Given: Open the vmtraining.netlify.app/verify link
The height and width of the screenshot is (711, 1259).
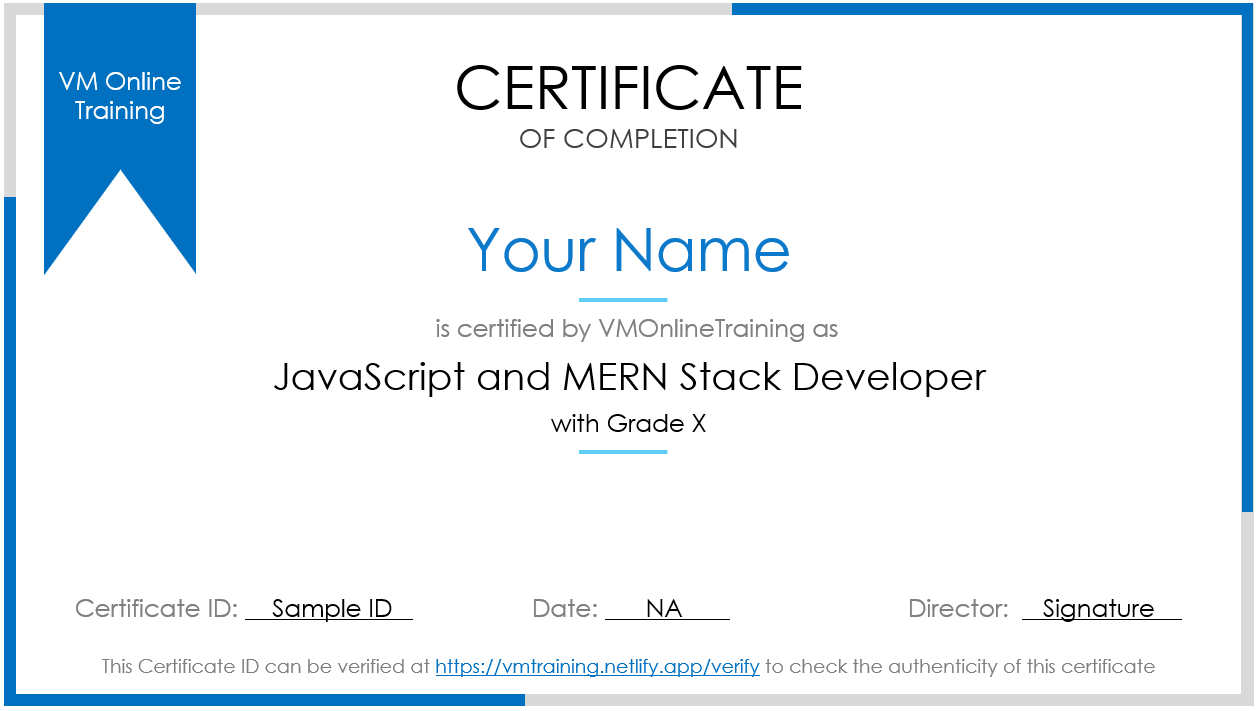Looking at the screenshot, I should [x=597, y=666].
